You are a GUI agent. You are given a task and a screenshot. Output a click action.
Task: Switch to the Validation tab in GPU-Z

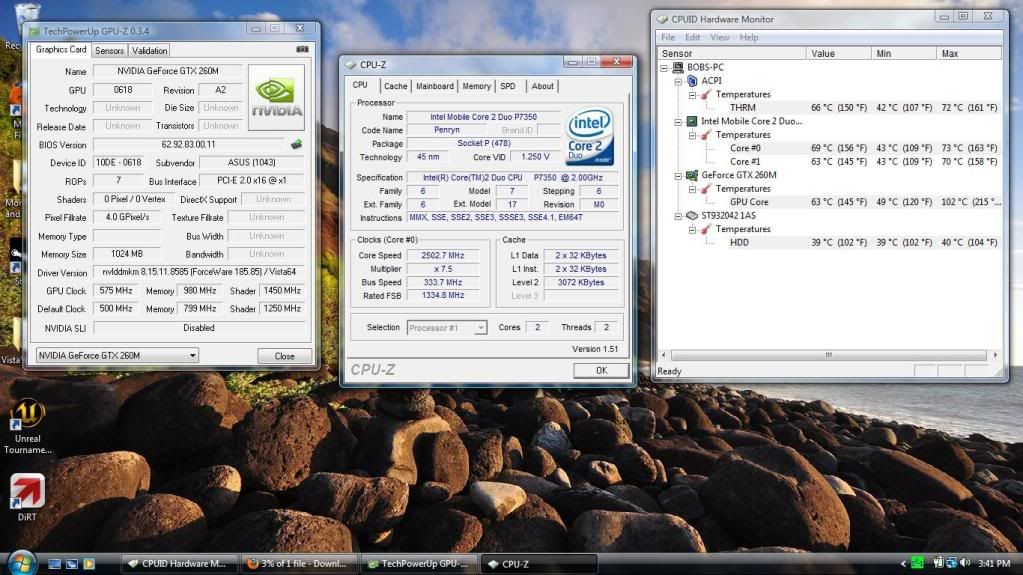pos(149,50)
